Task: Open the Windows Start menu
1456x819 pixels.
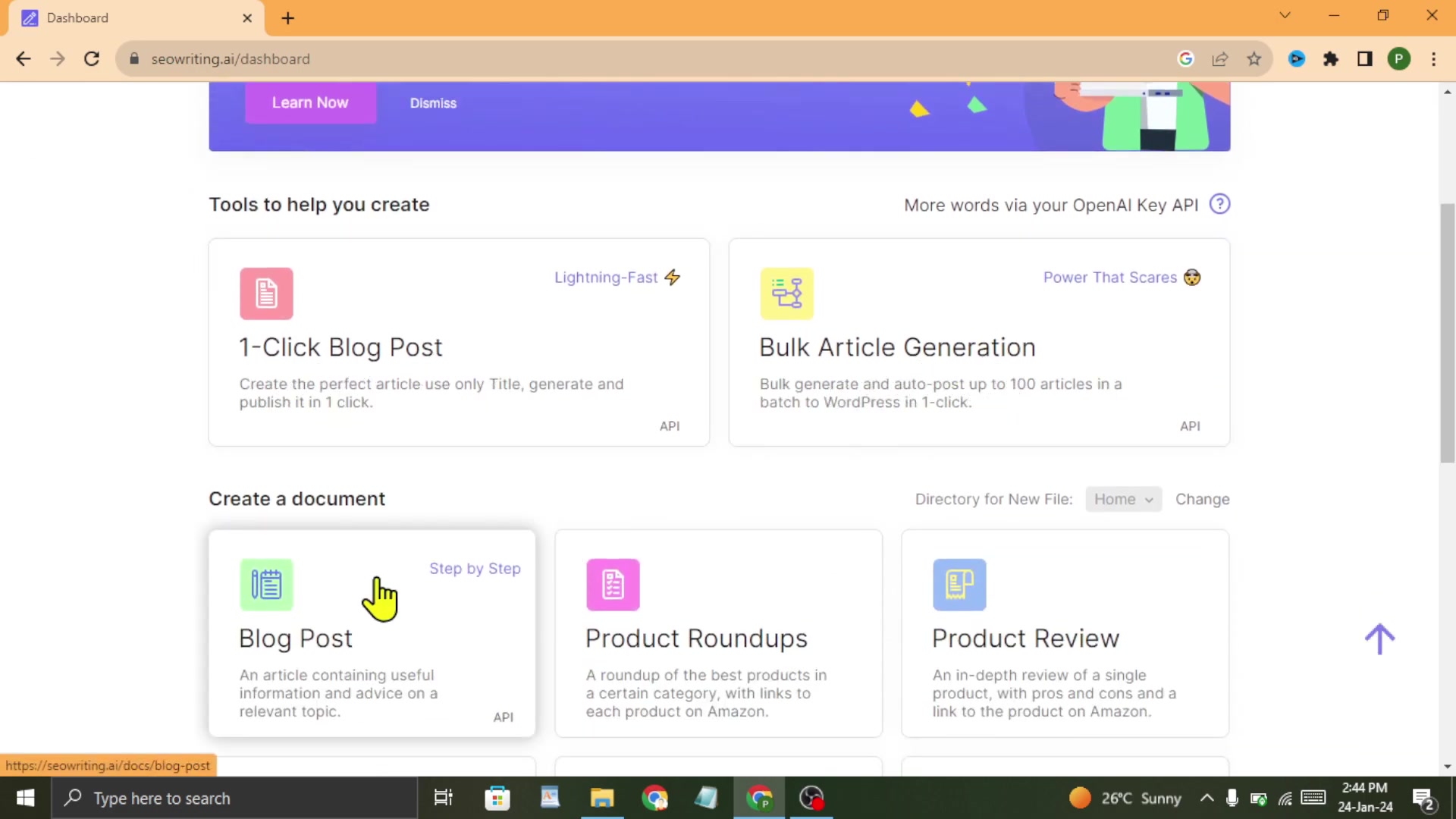Action: [25, 798]
